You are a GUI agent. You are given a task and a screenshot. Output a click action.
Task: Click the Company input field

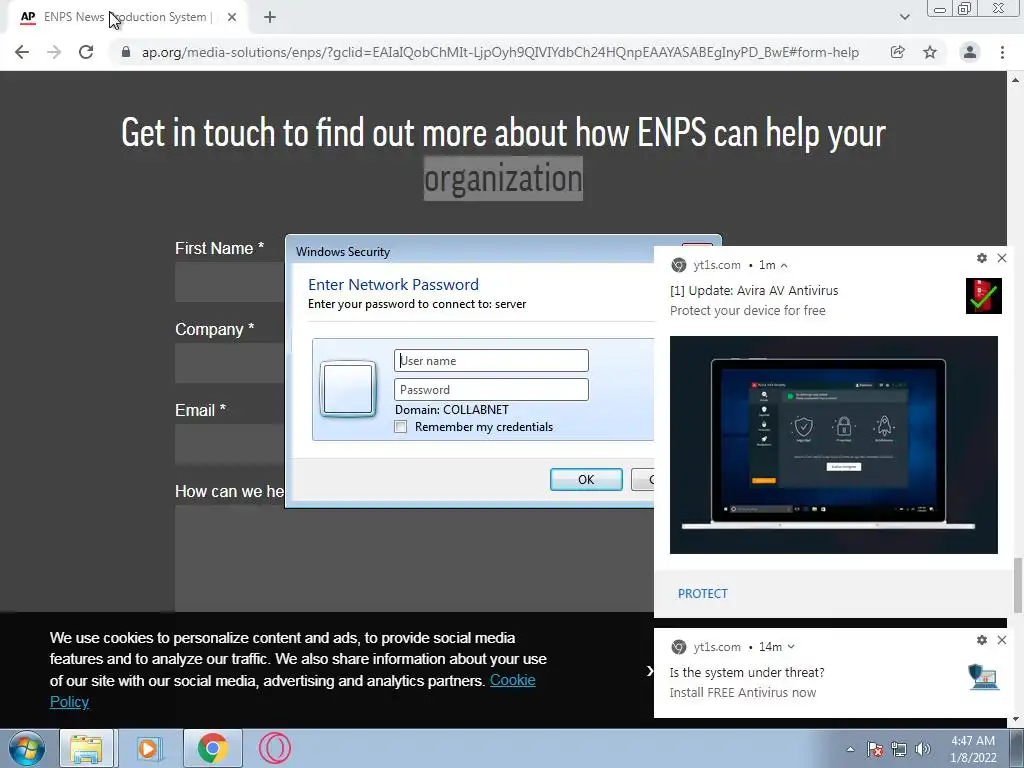(x=230, y=363)
